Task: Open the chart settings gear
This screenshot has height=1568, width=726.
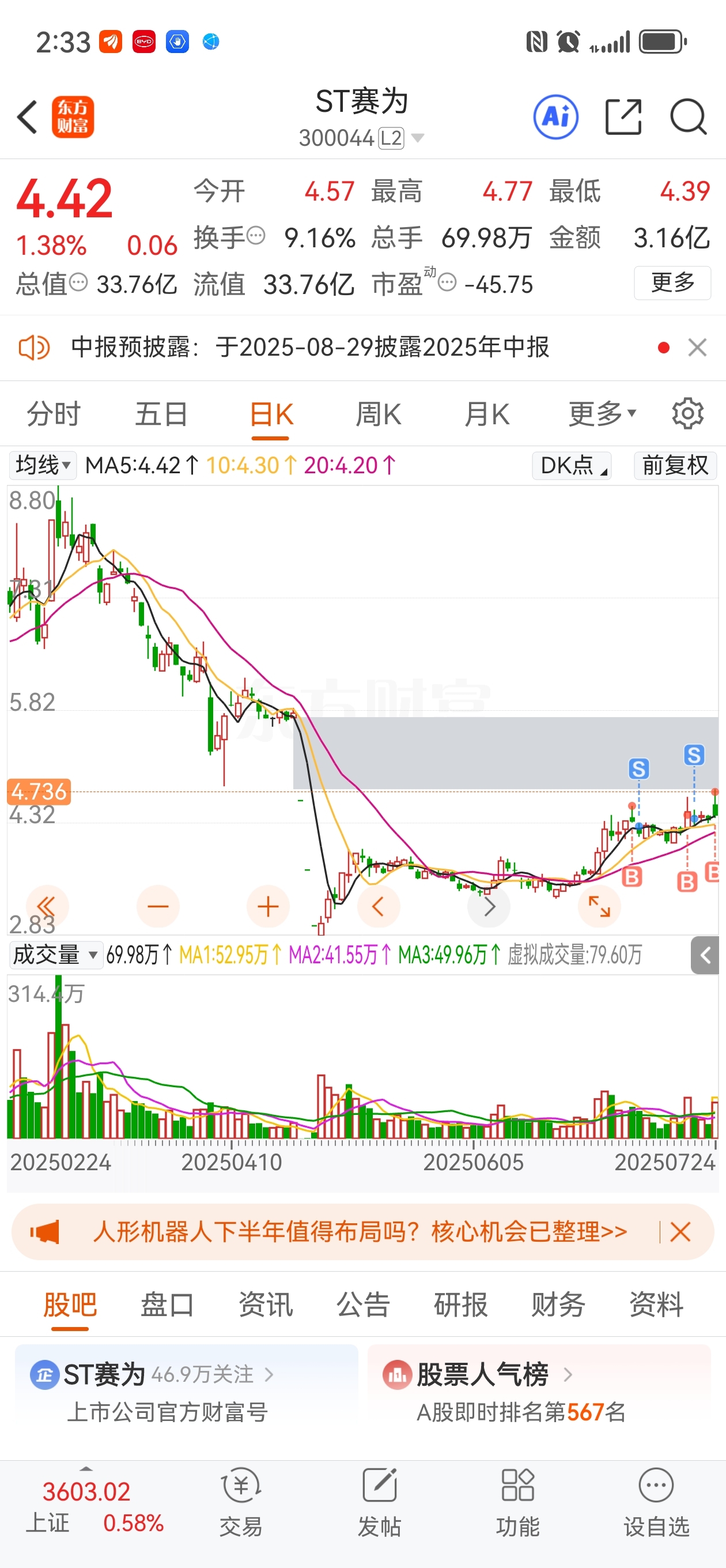Action: click(x=687, y=414)
